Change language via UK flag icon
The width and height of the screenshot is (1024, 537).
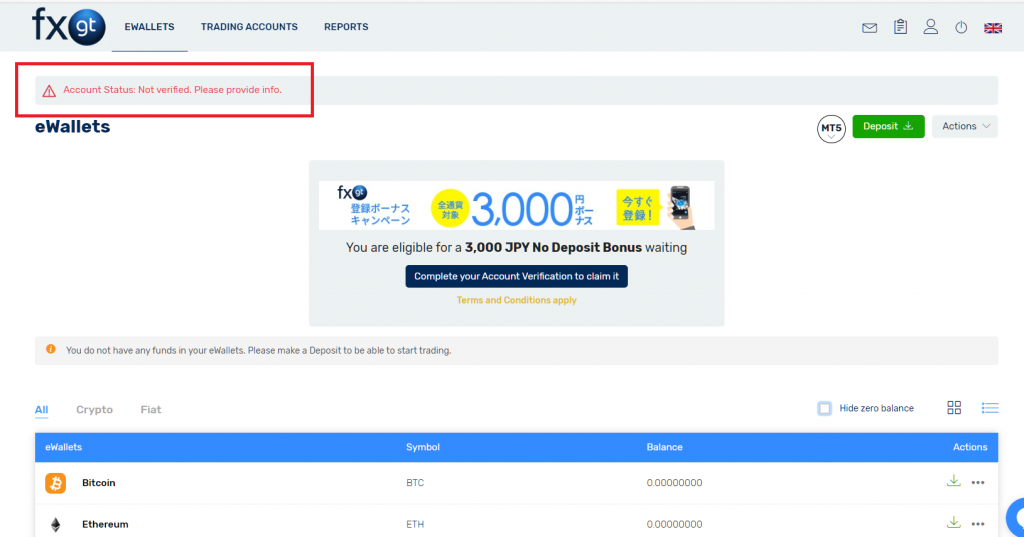(993, 27)
